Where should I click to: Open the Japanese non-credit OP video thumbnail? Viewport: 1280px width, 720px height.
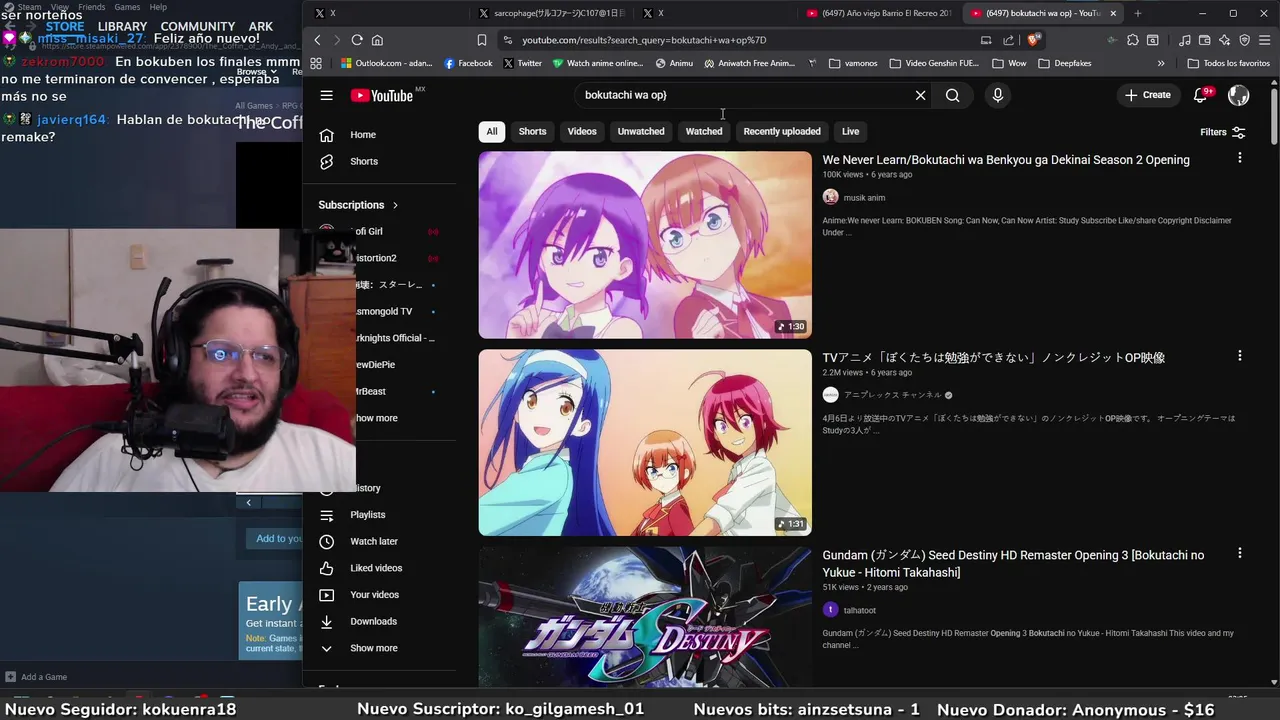click(645, 442)
